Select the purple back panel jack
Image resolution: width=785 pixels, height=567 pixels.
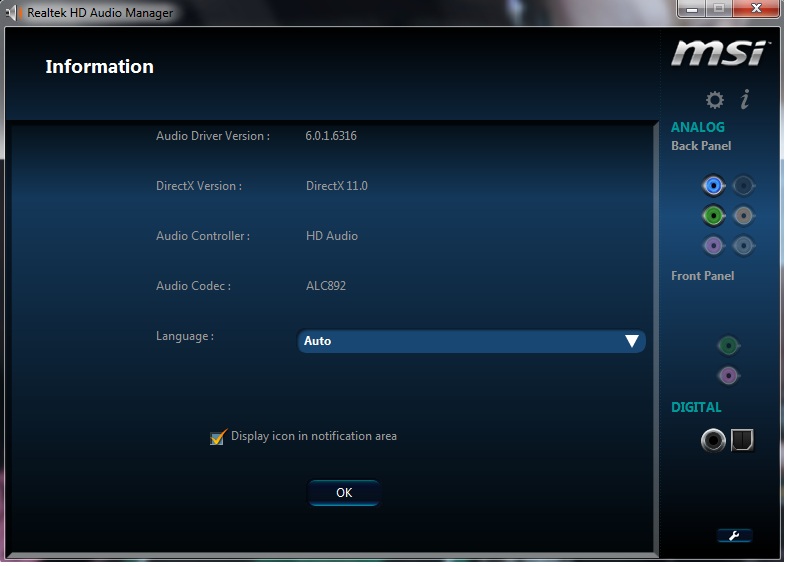(713, 246)
